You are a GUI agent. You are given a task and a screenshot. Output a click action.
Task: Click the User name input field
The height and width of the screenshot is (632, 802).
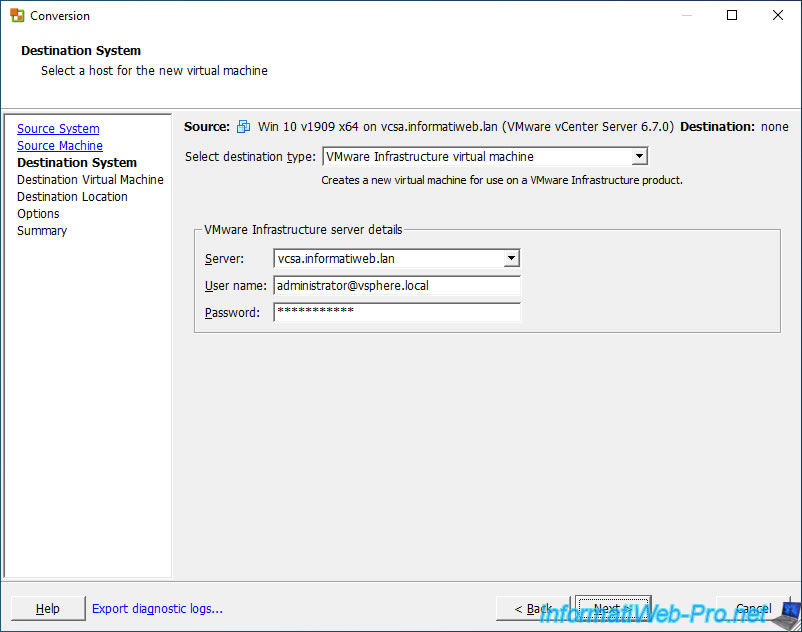coord(397,285)
